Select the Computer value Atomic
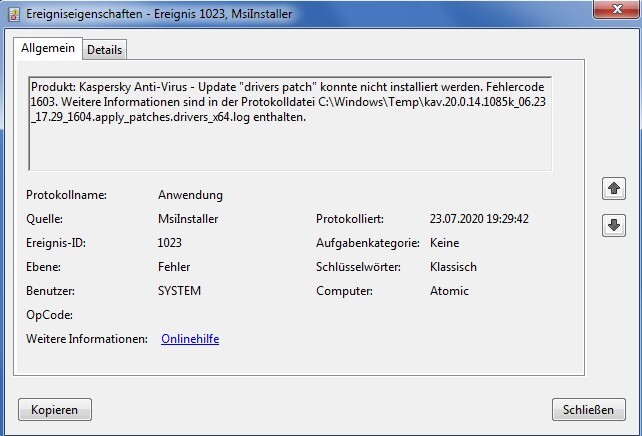Screen dimensions: 642x436 [x=449, y=291]
